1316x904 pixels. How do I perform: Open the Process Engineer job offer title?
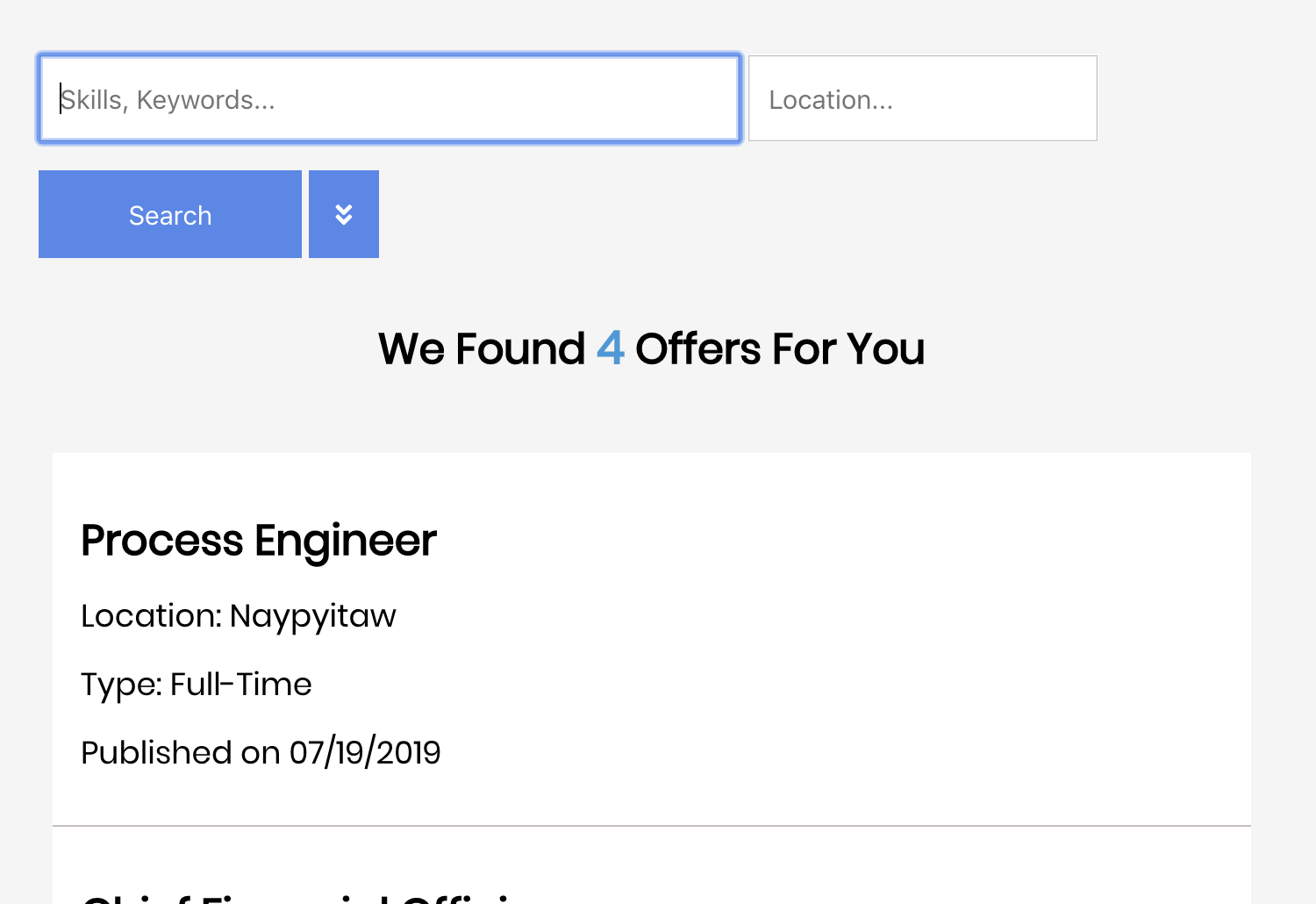(258, 541)
